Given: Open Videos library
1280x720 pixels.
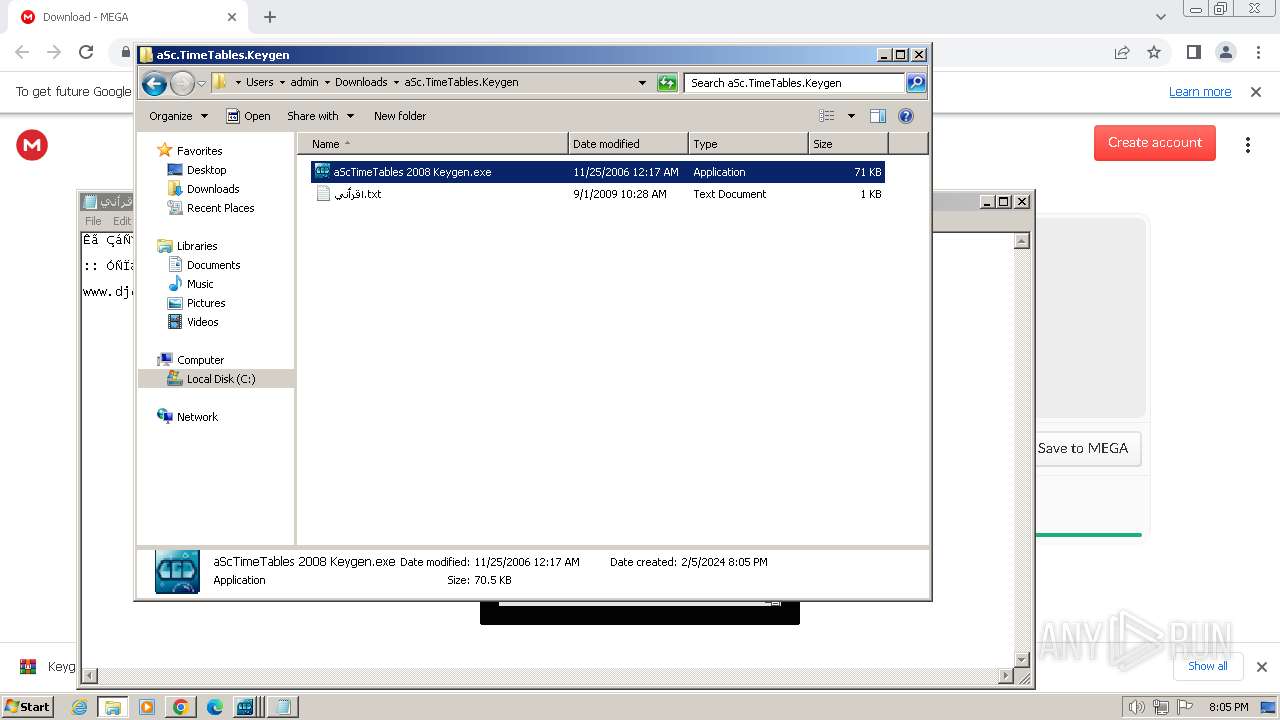Looking at the screenshot, I should pyautogui.click(x=202, y=322).
